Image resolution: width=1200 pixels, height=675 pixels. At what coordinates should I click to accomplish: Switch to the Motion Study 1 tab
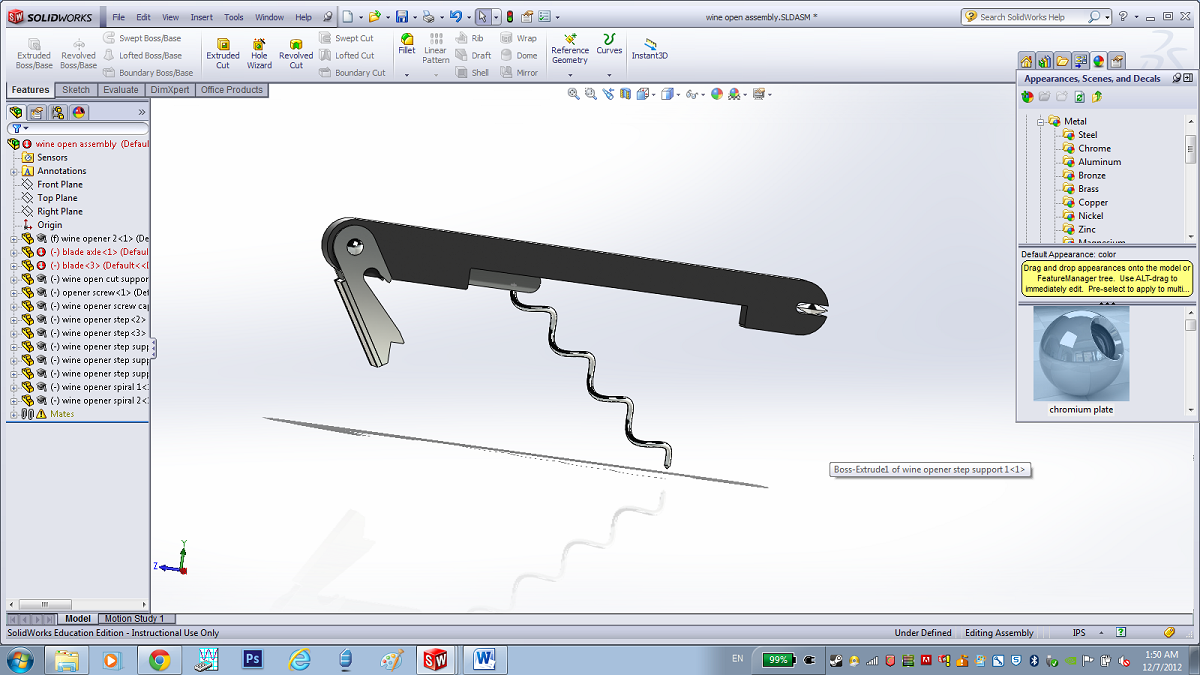tap(136, 618)
